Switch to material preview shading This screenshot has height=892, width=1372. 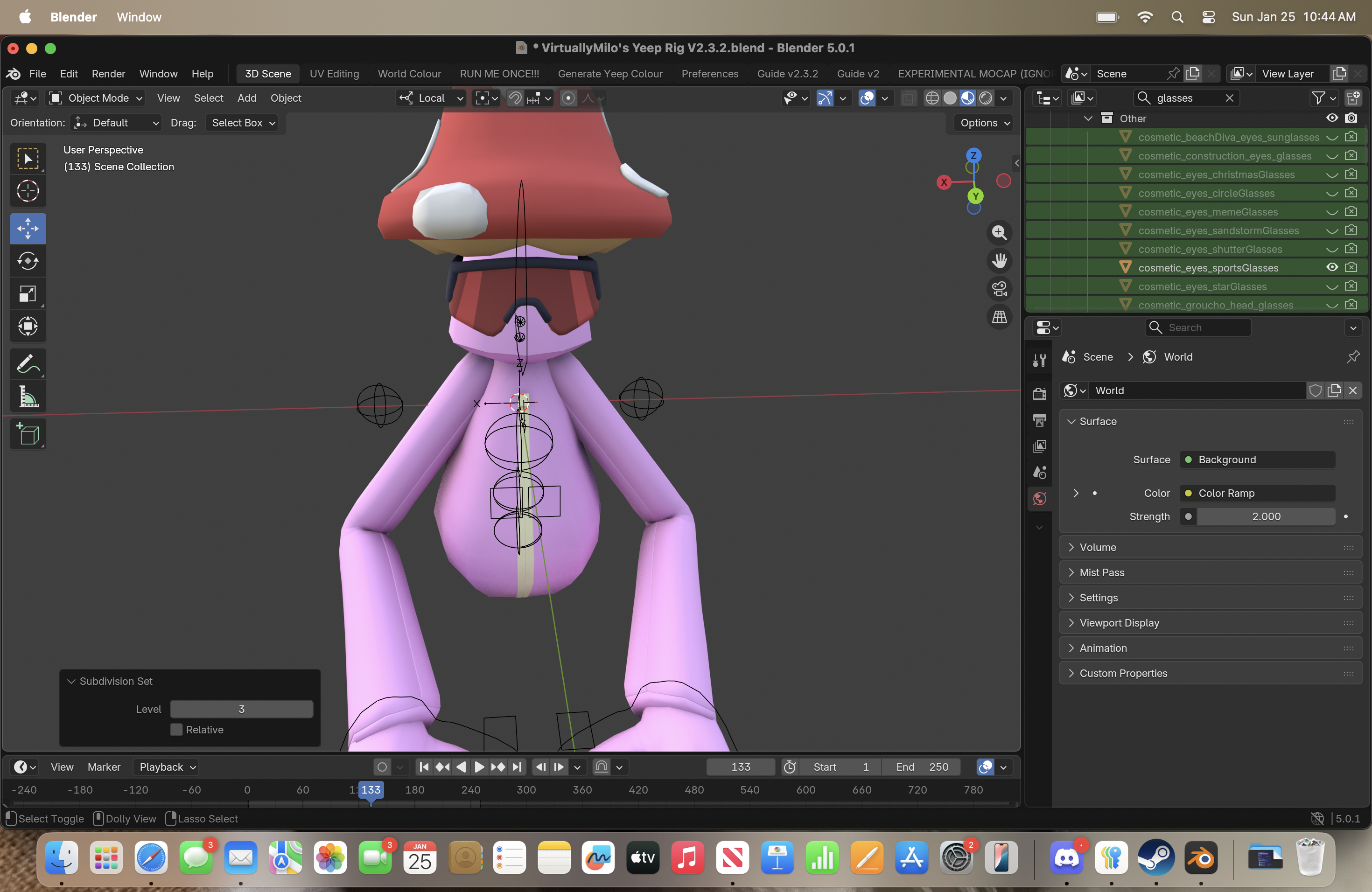coord(968,98)
